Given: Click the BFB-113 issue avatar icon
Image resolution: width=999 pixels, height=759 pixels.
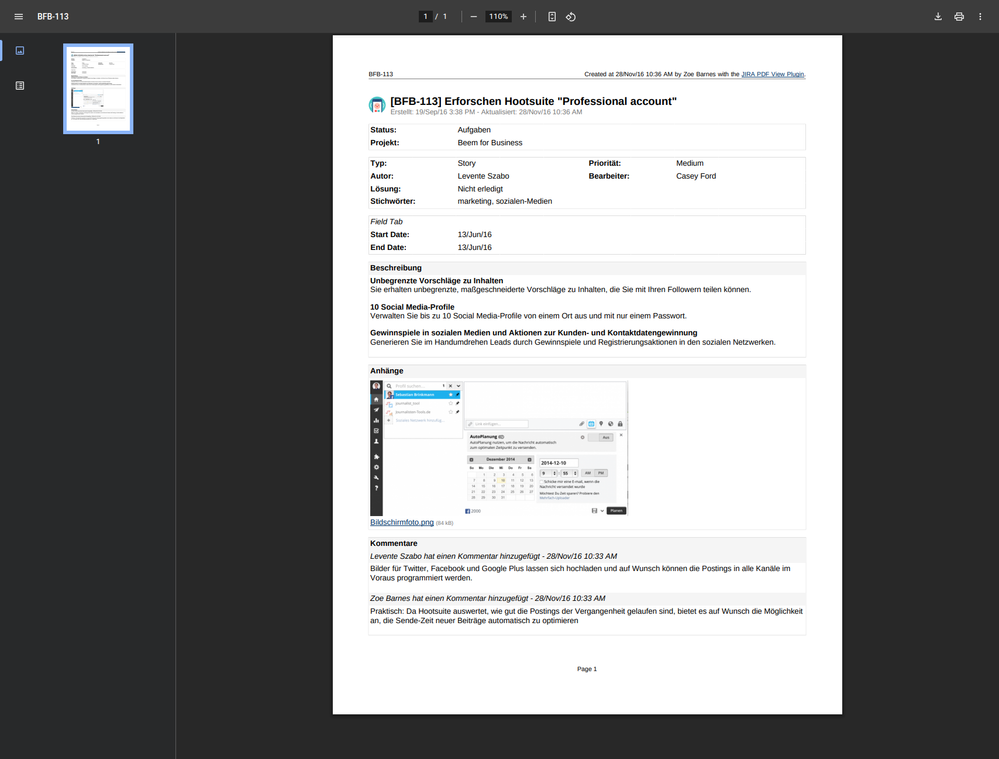Looking at the screenshot, I should coord(377,105).
